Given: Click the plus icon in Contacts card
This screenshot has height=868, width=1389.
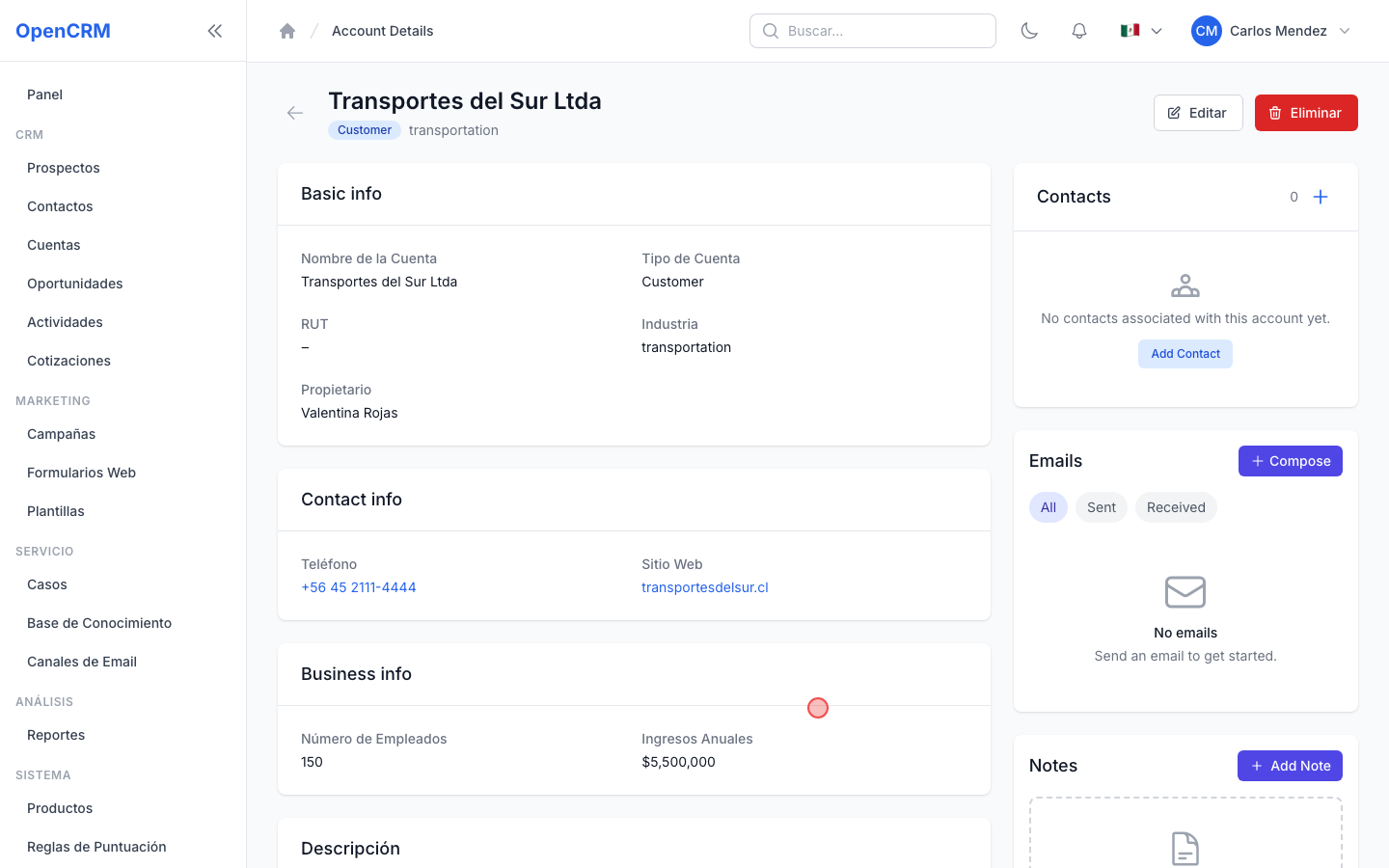Looking at the screenshot, I should (1321, 197).
